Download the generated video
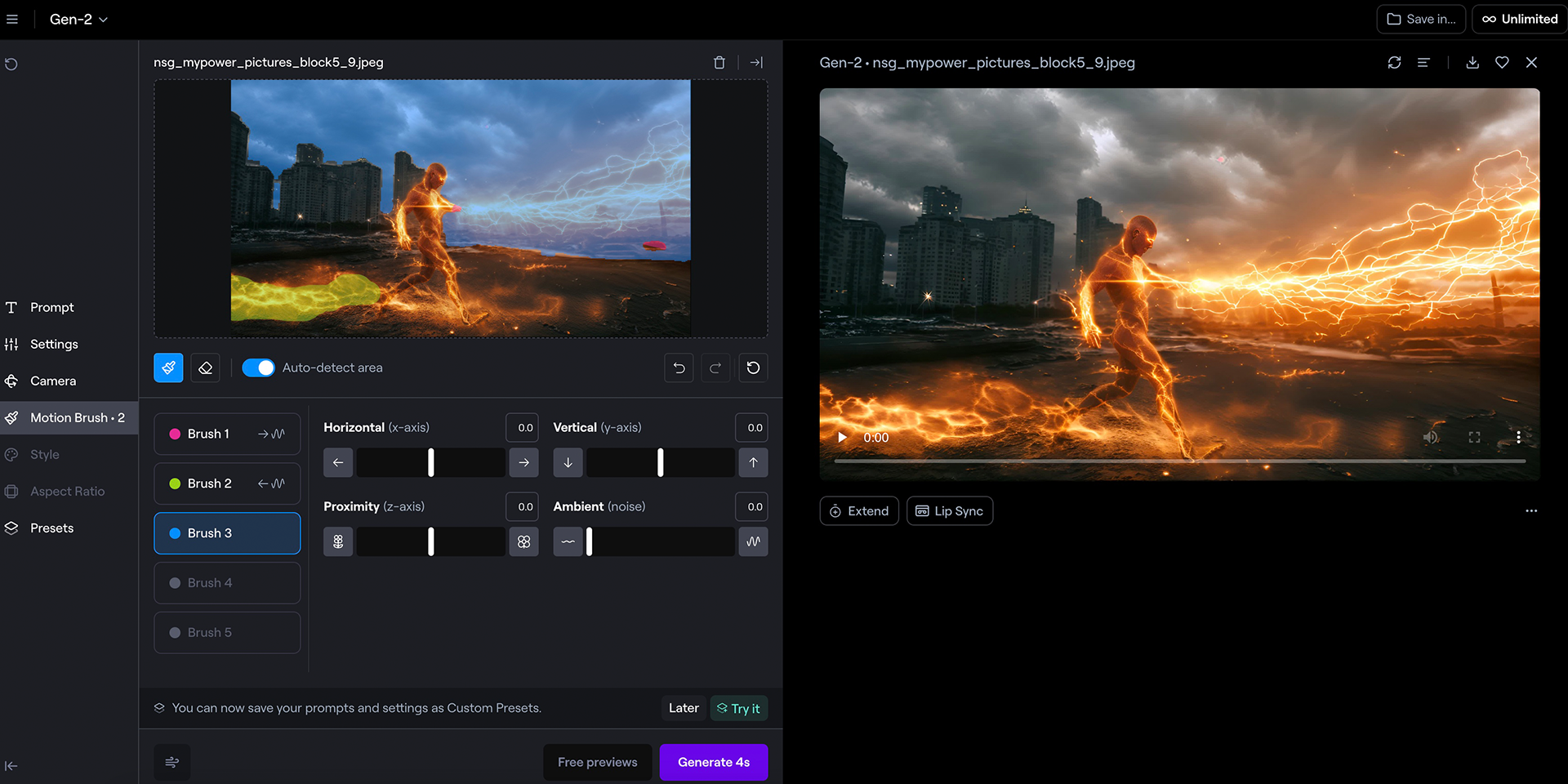1568x784 pixels. tap(1472, 62)
